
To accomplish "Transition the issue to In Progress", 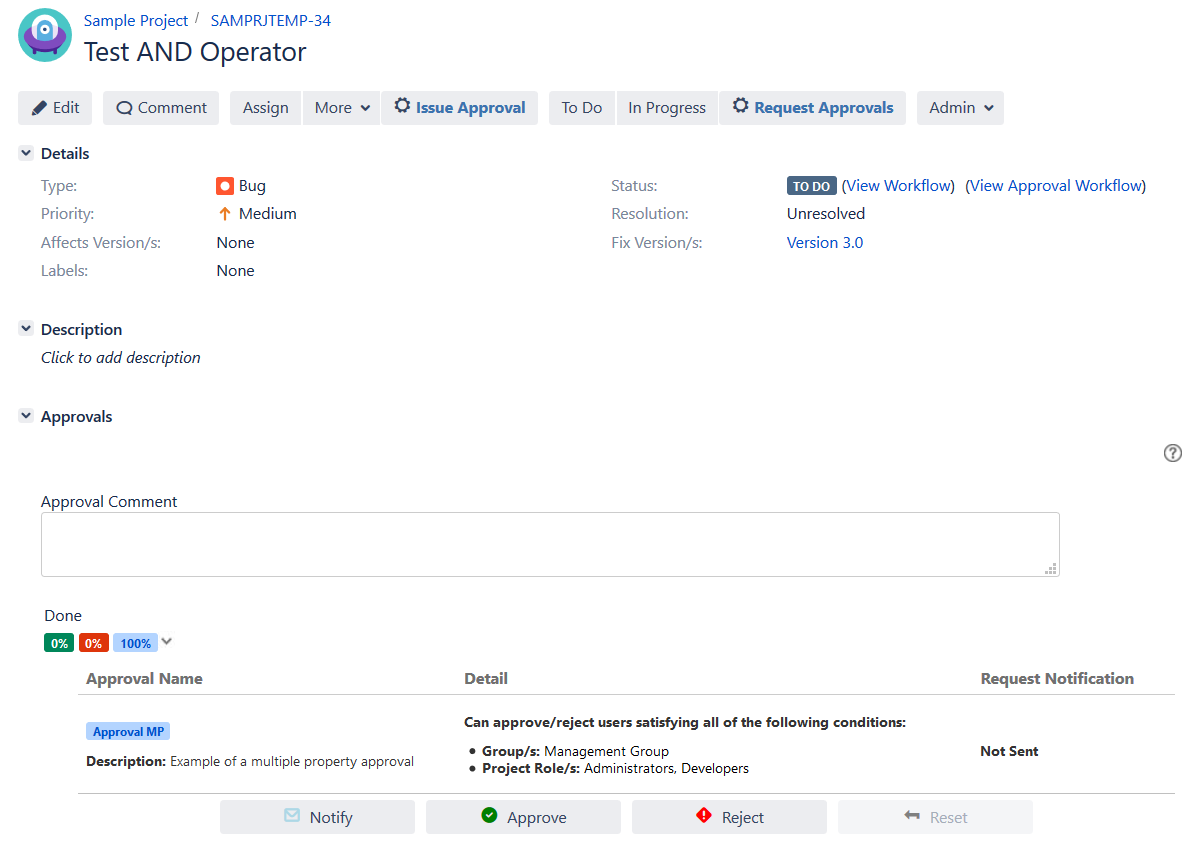I will pos(666,108).
